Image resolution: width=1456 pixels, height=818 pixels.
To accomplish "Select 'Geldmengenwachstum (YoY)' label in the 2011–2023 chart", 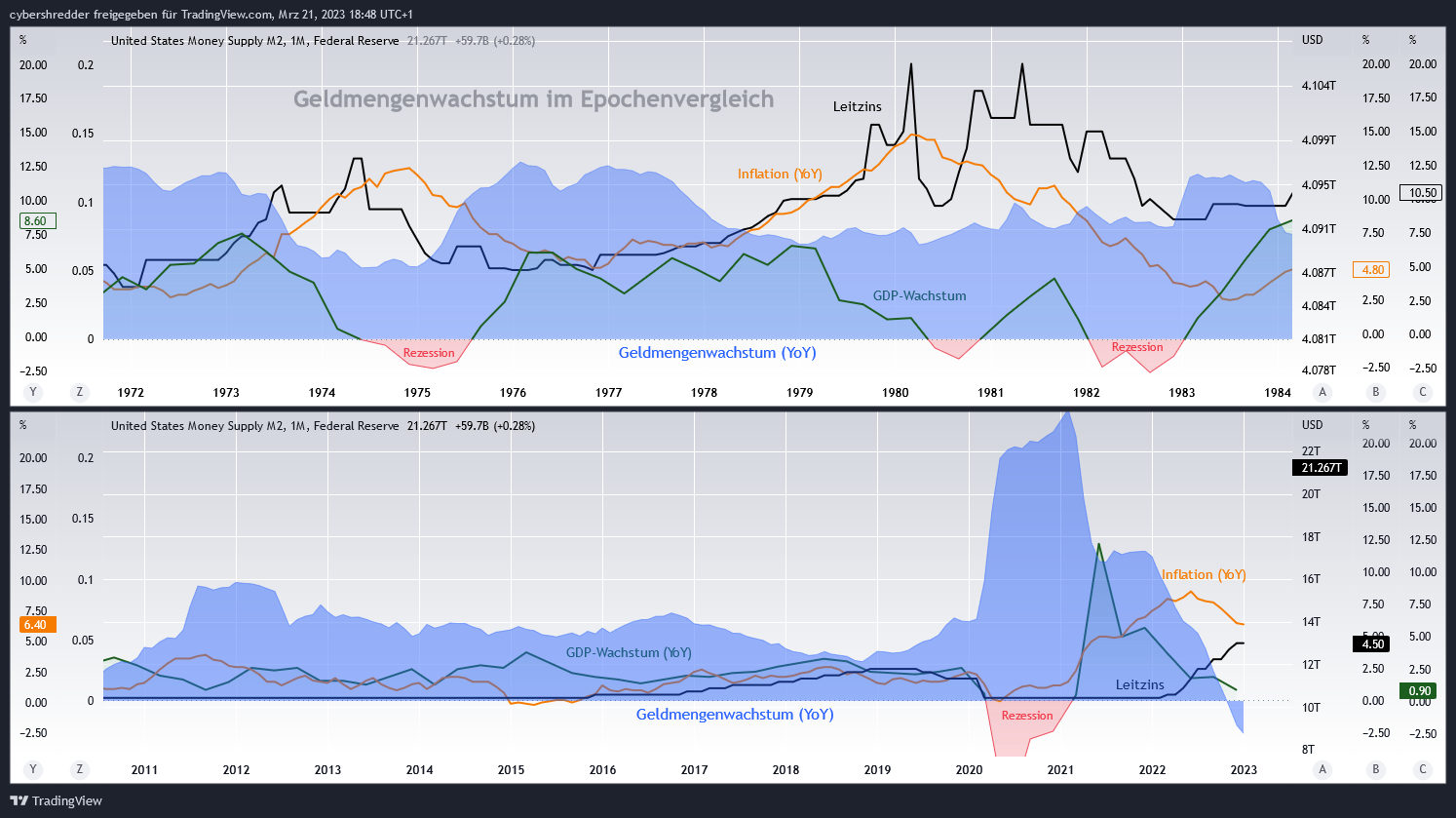I will [735, 714].
